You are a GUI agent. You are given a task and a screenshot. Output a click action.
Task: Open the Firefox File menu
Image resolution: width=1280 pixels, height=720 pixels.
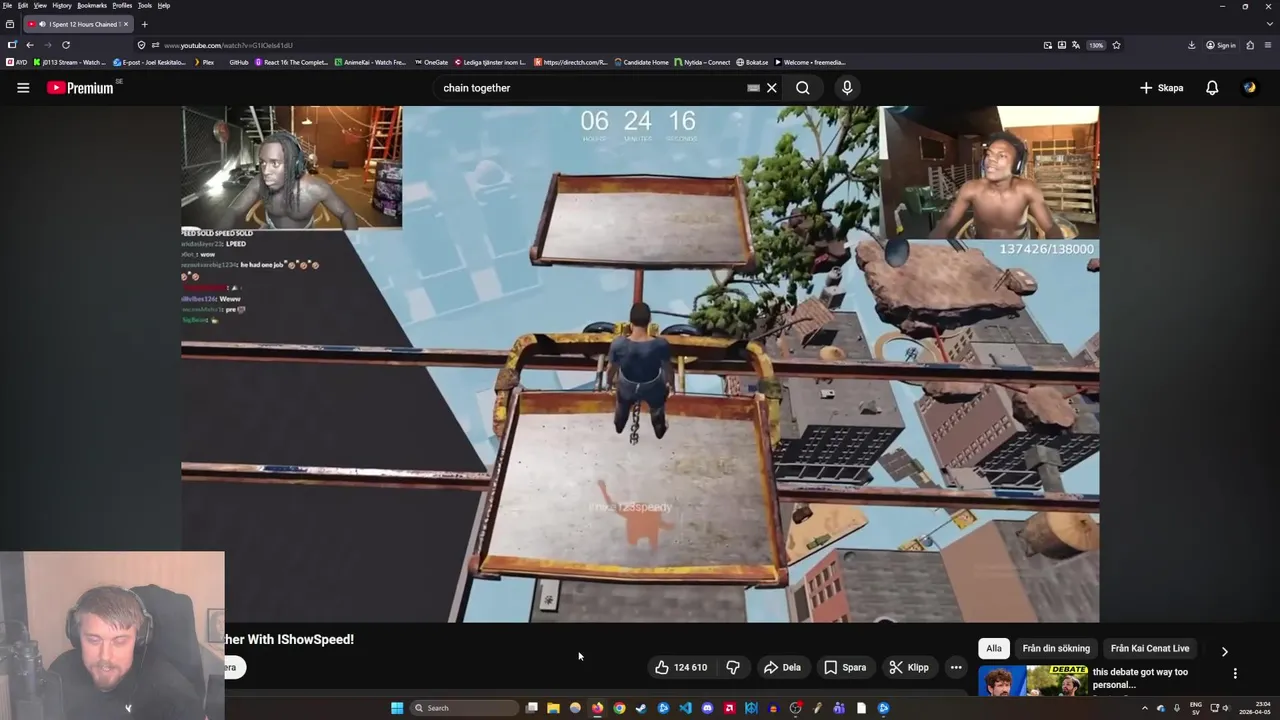pos(7,5)
